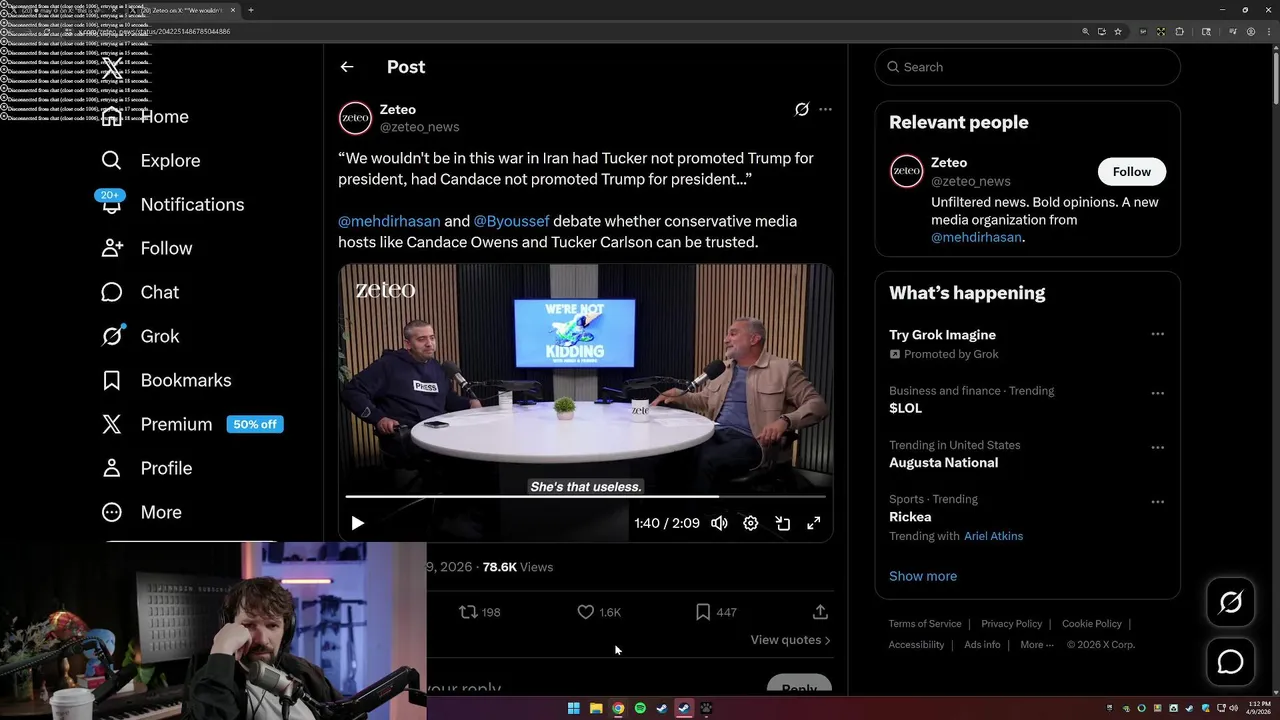The width and height of the screenshot is (1280, 720).
Task: Open Notifications with the bell icon
Action: click(x=112, y=205)
